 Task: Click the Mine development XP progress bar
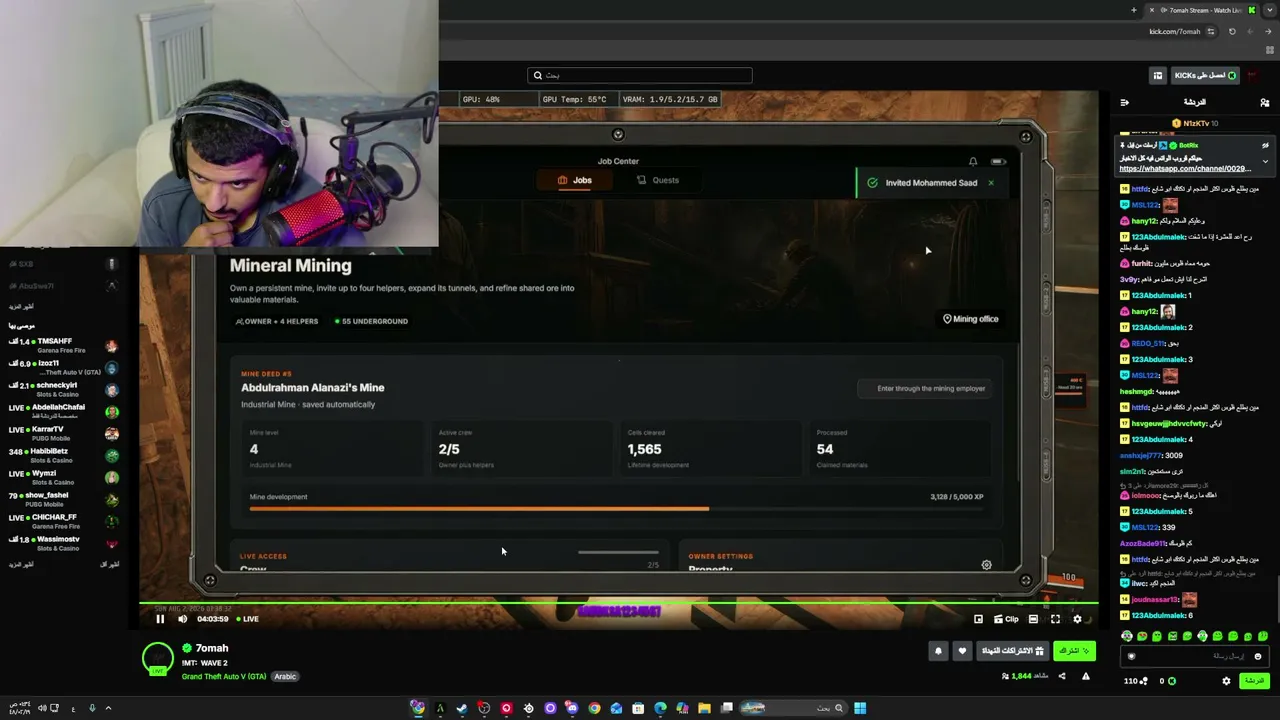point(617,509)
